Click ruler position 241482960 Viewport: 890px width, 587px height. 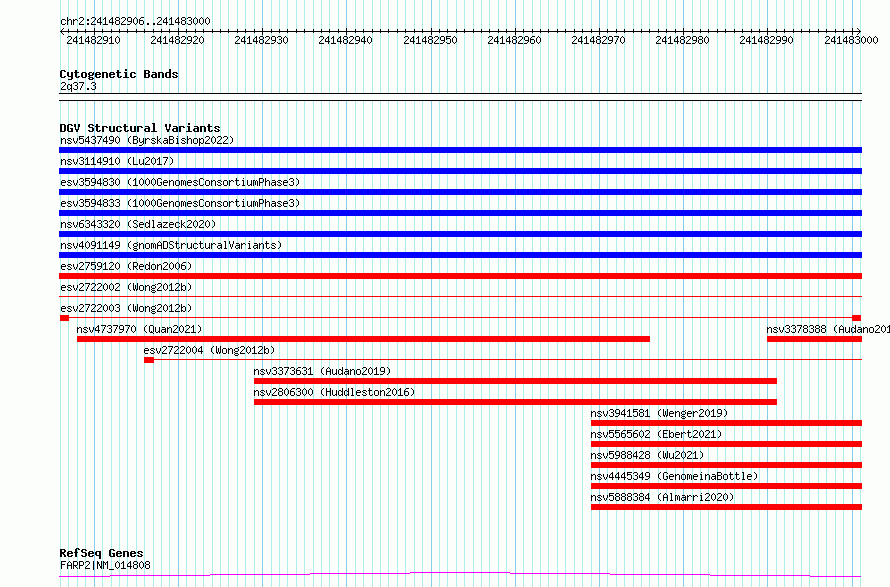514,40
